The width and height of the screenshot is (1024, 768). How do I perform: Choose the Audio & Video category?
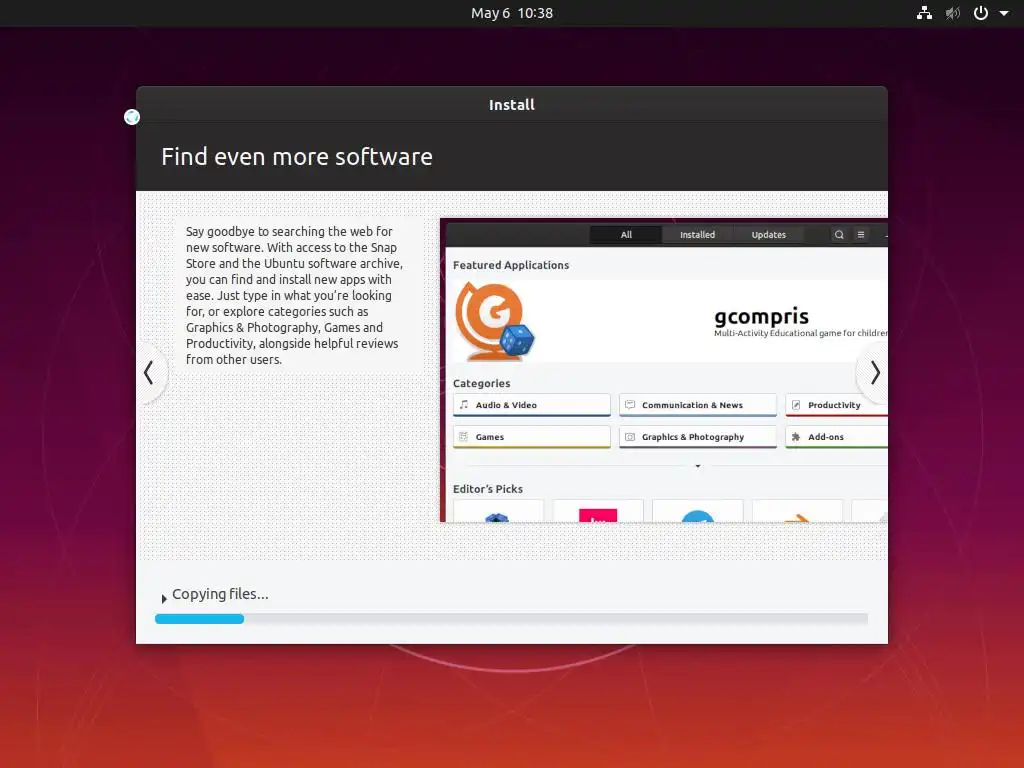point(532,405)
